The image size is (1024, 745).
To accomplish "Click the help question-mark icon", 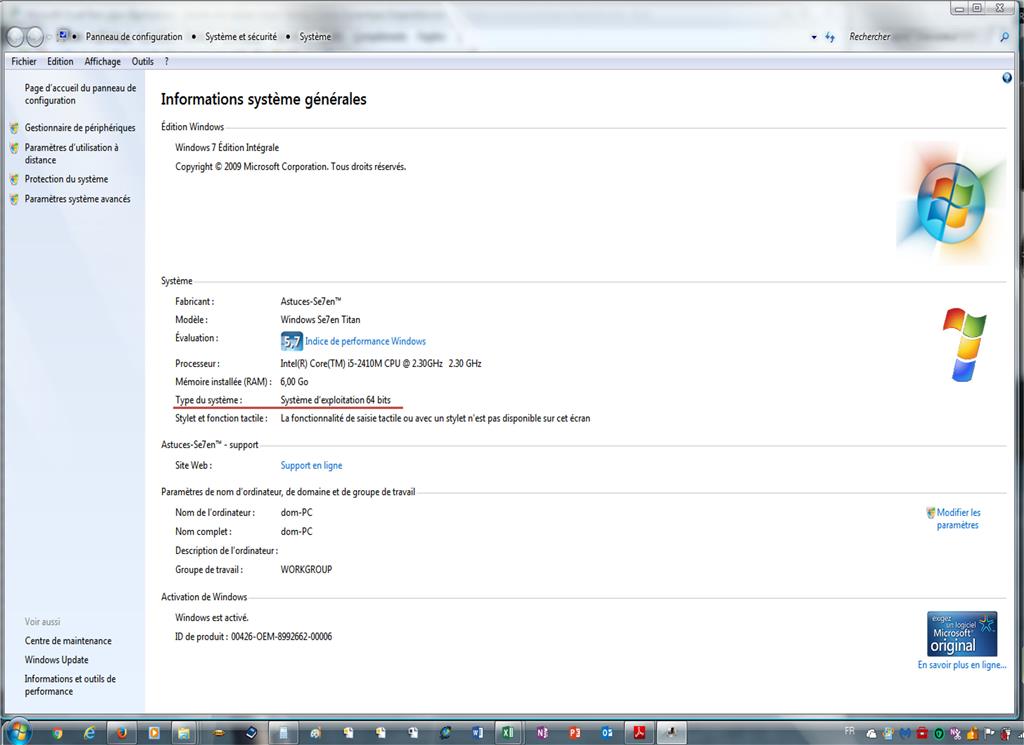I will point(1006,78).
